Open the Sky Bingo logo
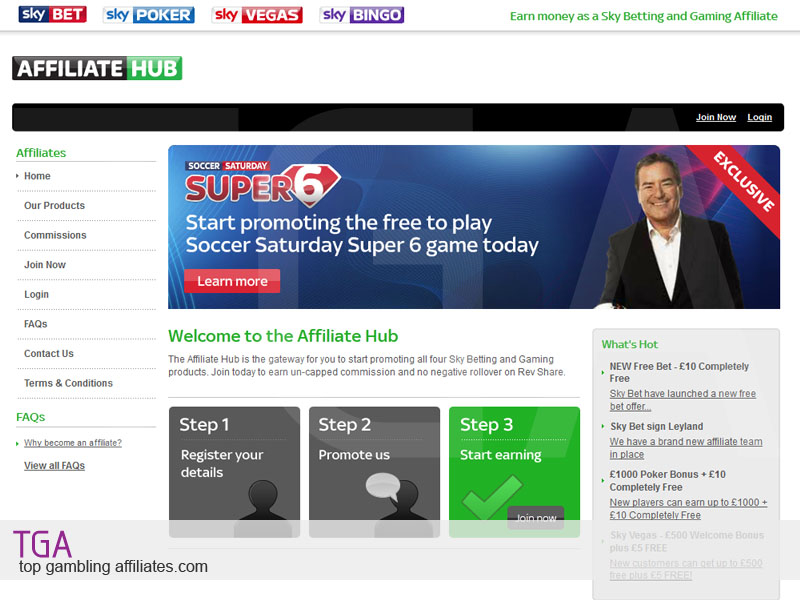Image resolution: width=800 pixels, height=600 pixels. click(x=362, y=15)
